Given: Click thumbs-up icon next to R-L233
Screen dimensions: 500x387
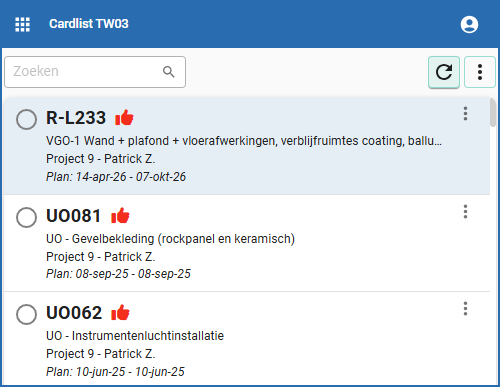Looking at the screenshot, I should click(124, 117).
